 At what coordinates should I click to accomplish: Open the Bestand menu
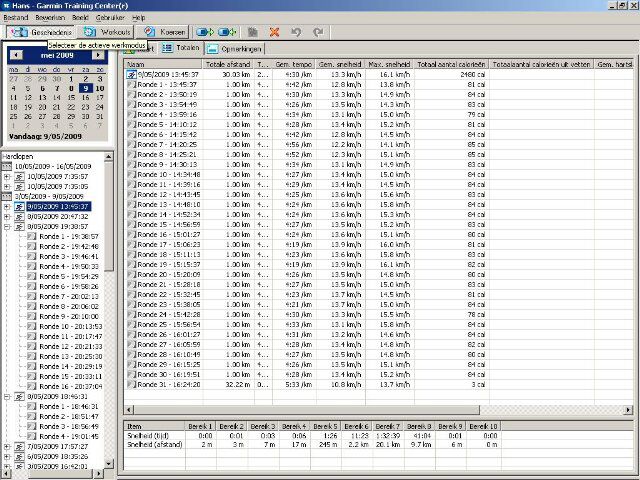tap(15, 18)
